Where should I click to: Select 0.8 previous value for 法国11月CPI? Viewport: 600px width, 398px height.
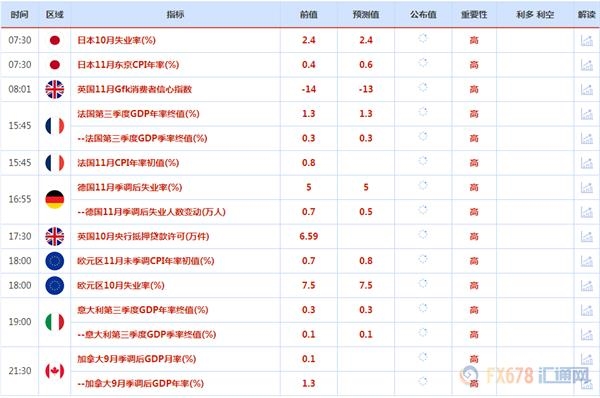tap(308, 163)
